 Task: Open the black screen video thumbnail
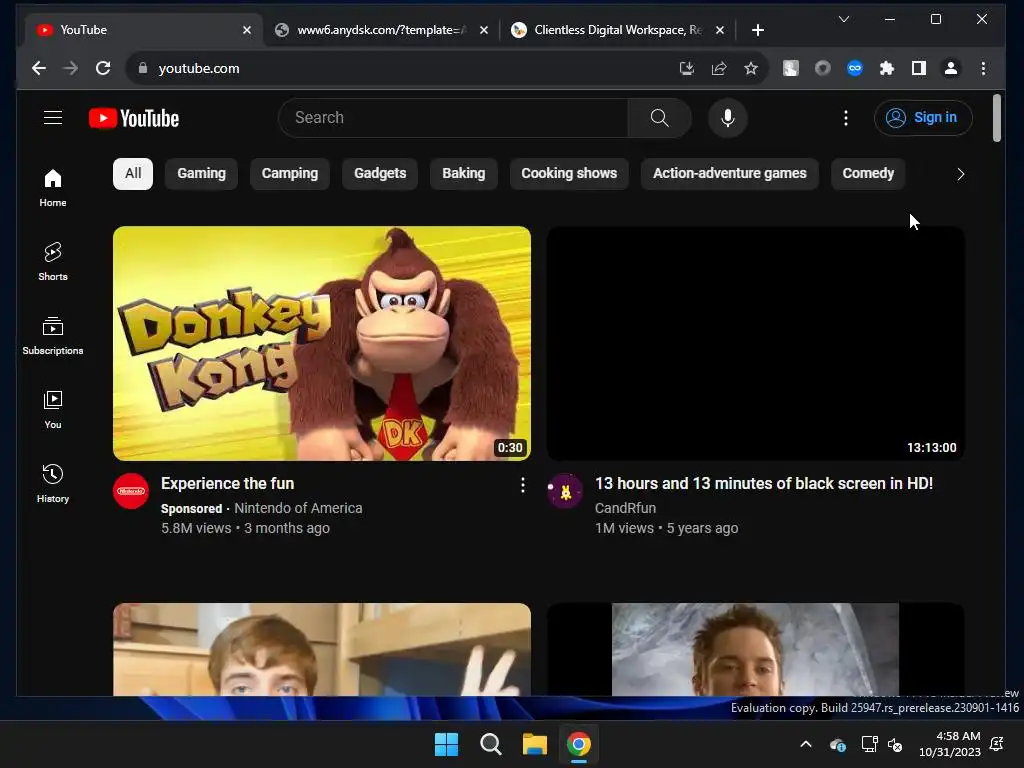[756, 344]
